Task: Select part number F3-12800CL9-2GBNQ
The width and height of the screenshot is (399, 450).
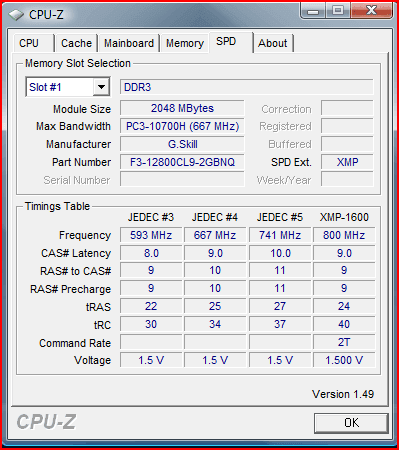Action: (x=182, y=162)
